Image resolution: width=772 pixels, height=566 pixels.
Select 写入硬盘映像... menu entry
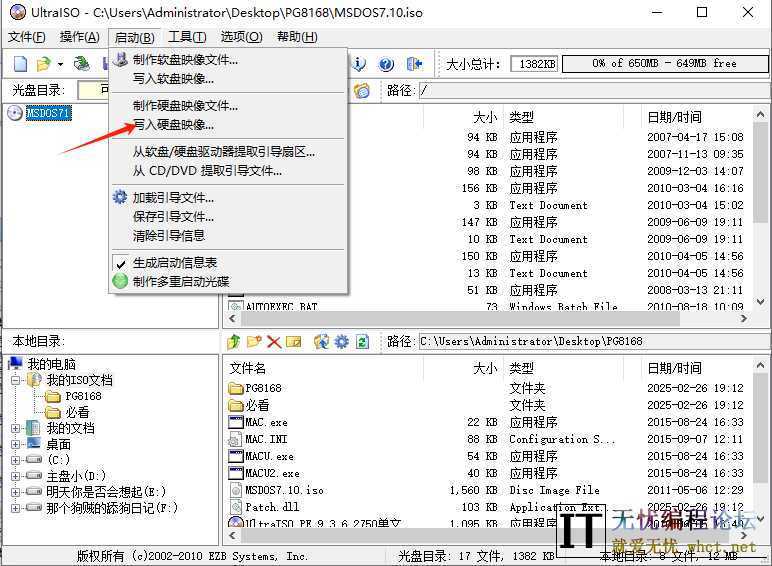tap(173, 125)
